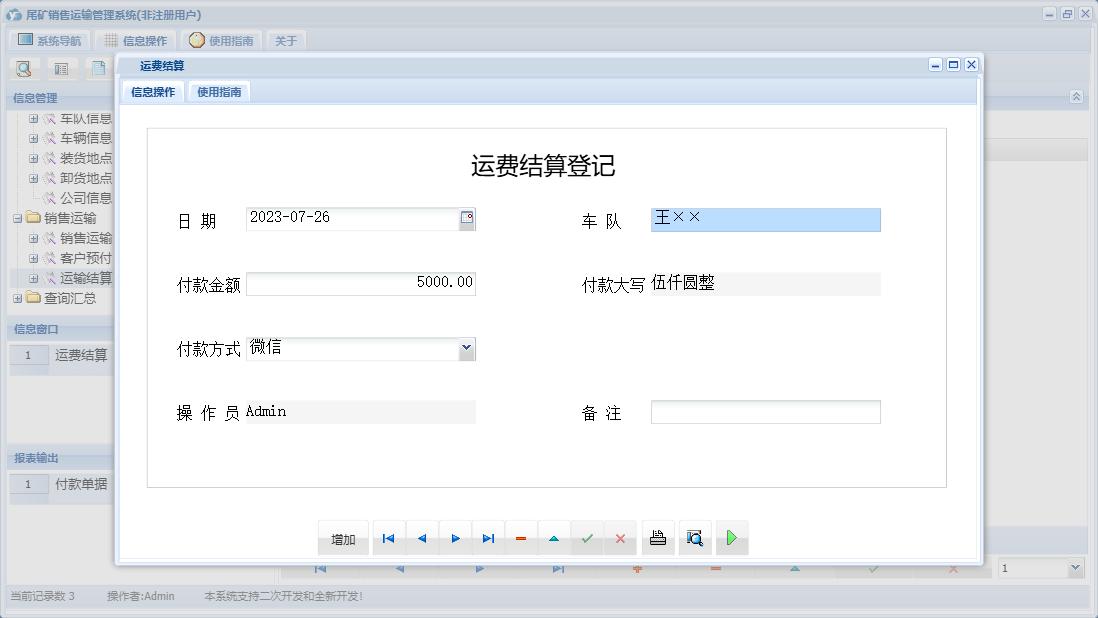The height and width of the screenshot is (618, 1098).
Task: Click the 关于 about menu item
Action: [285, 42]
